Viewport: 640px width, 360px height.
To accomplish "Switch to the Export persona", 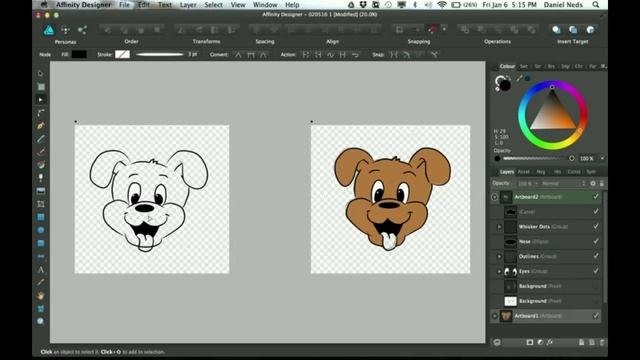I will click(82, 30).
